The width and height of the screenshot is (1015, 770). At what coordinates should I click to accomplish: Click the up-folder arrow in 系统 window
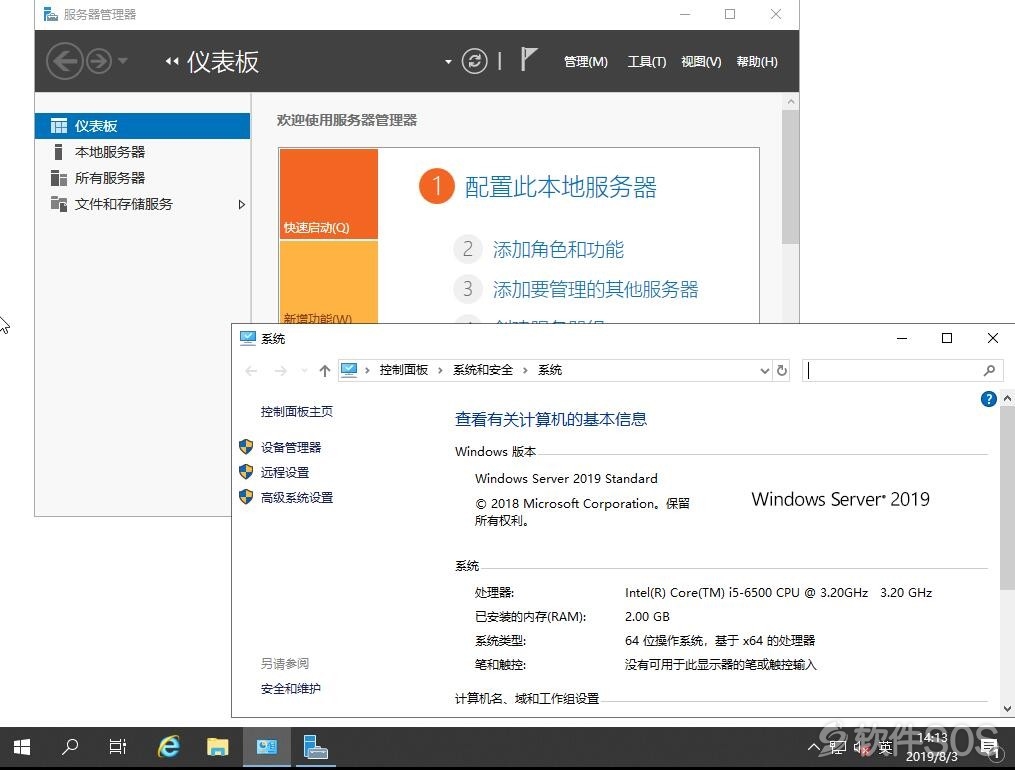click(x=325, y=370)
